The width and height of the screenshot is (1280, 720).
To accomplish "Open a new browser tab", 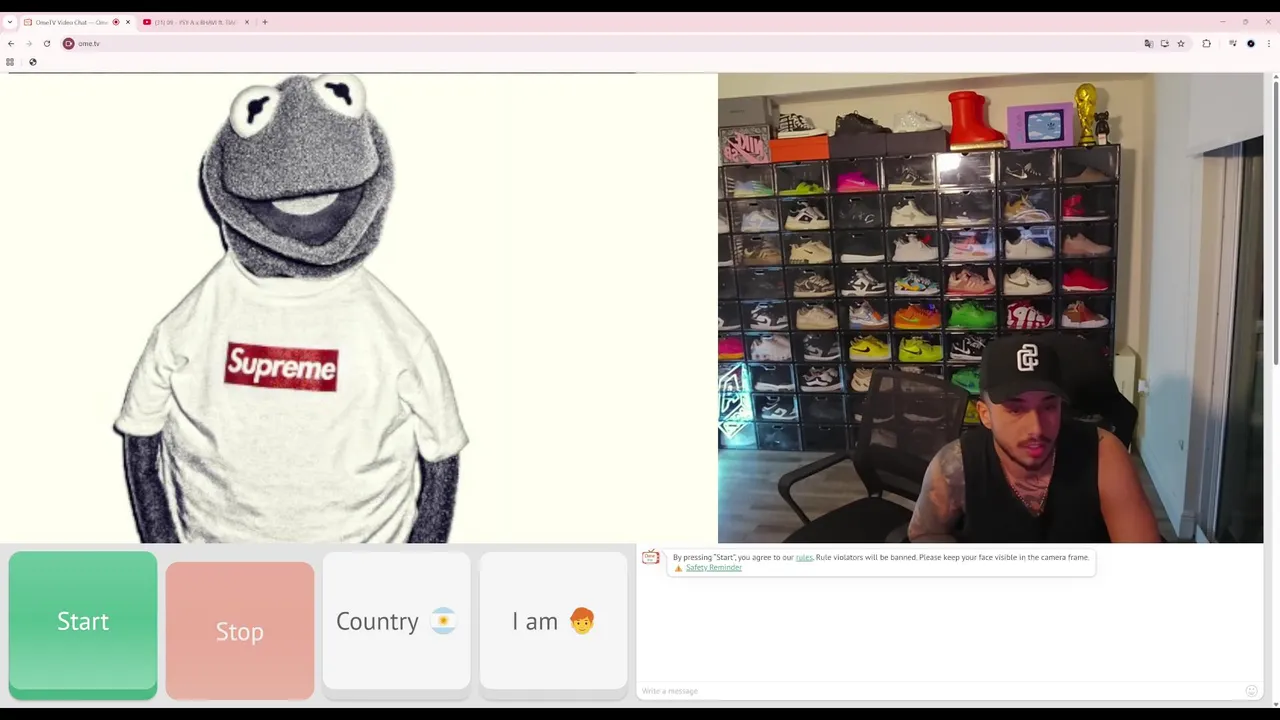I will 265,22.
